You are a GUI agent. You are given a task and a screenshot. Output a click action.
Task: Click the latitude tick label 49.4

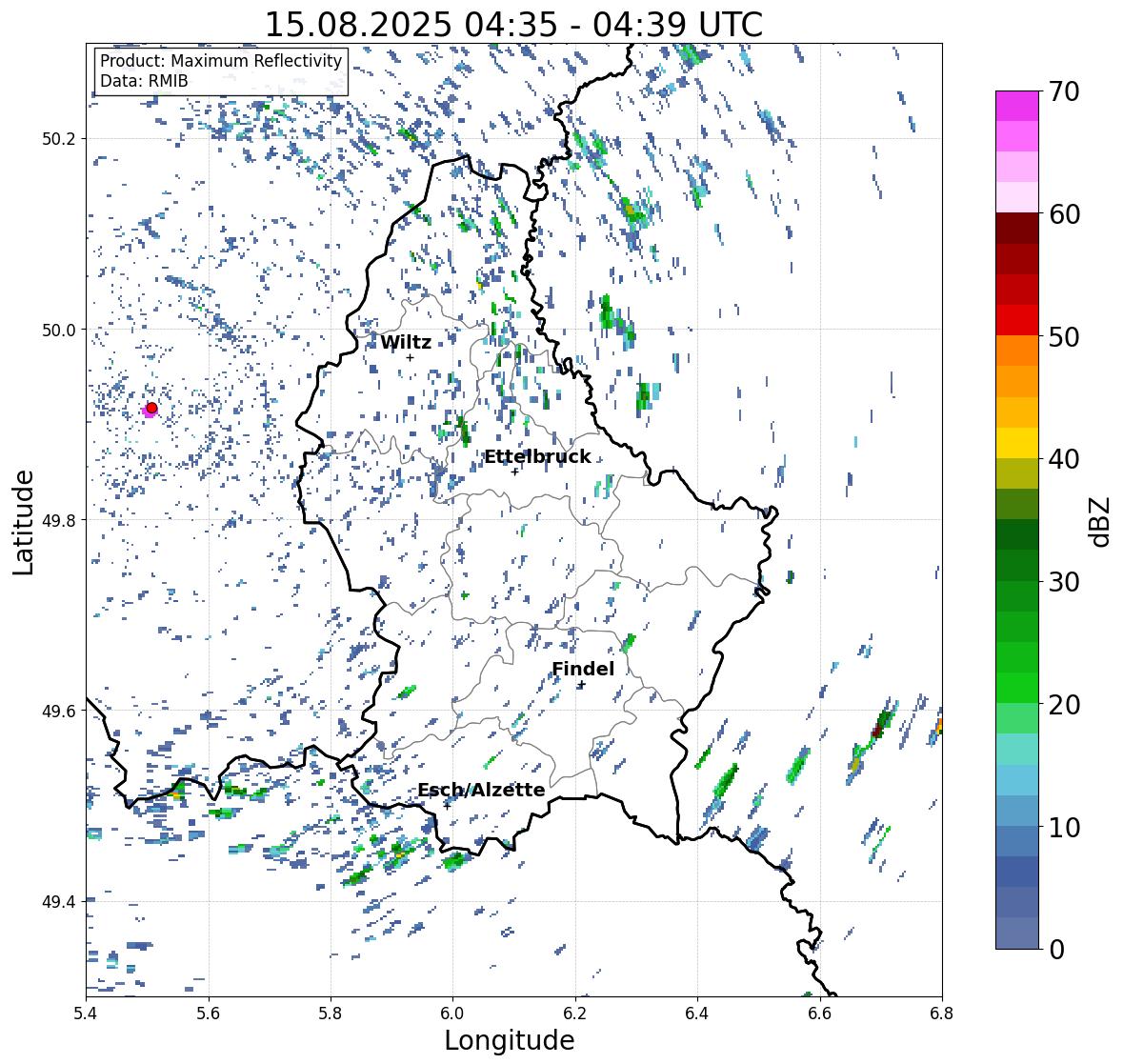[x=59, y=901]
